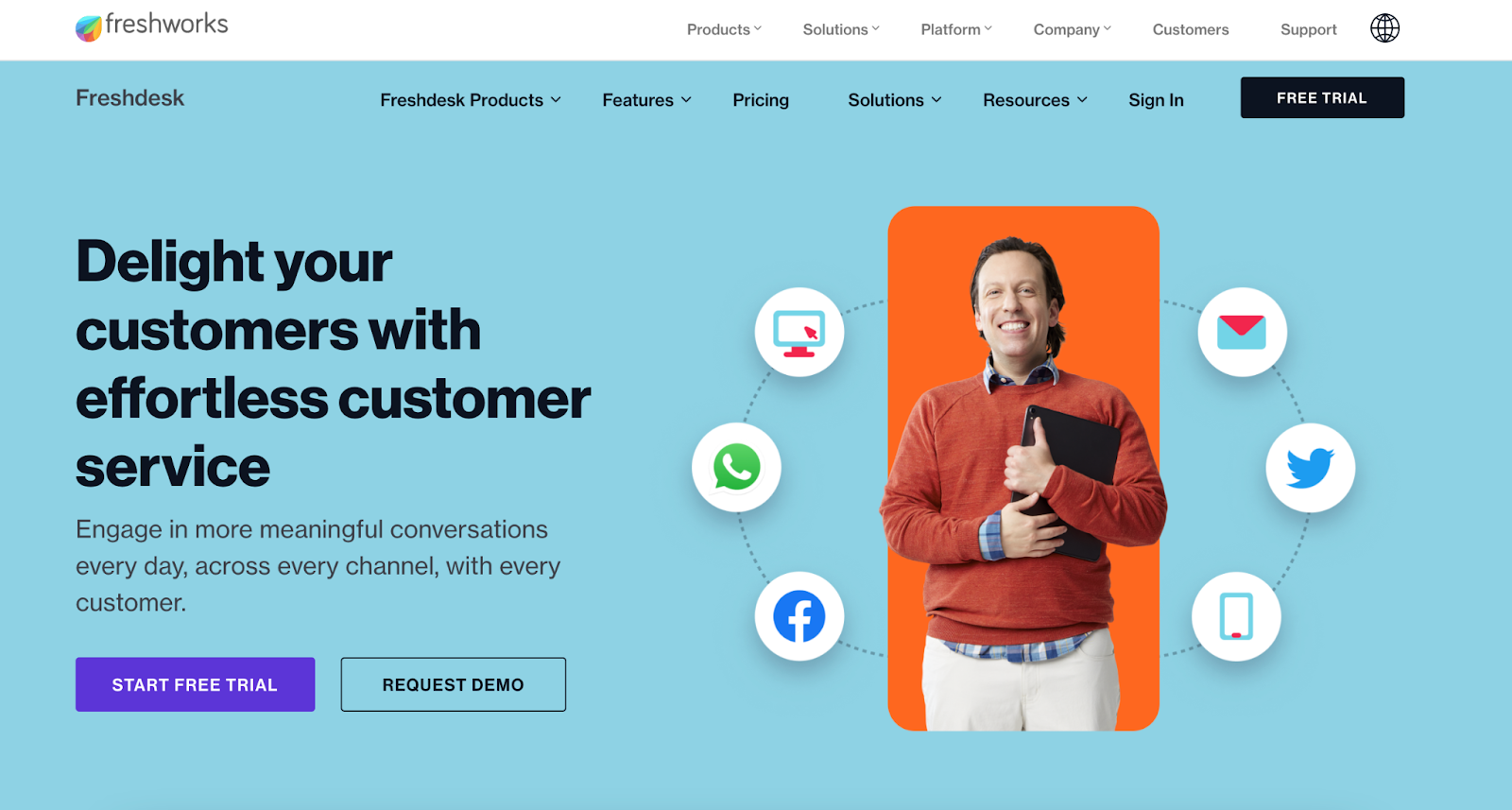Open the Resources dropdown
The height and width of the screenshot is (810, 1512).
pos(1036,100)
